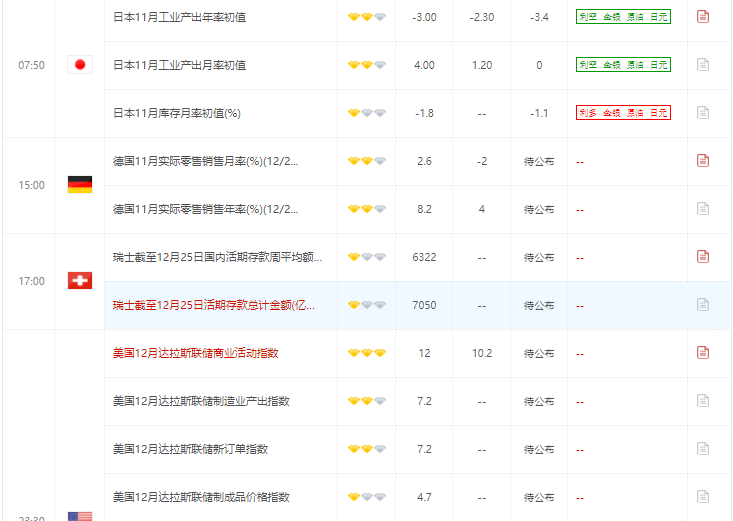This screenshot has width=733, height=521.
Task: Select previous value 6322
Action: 424,257
